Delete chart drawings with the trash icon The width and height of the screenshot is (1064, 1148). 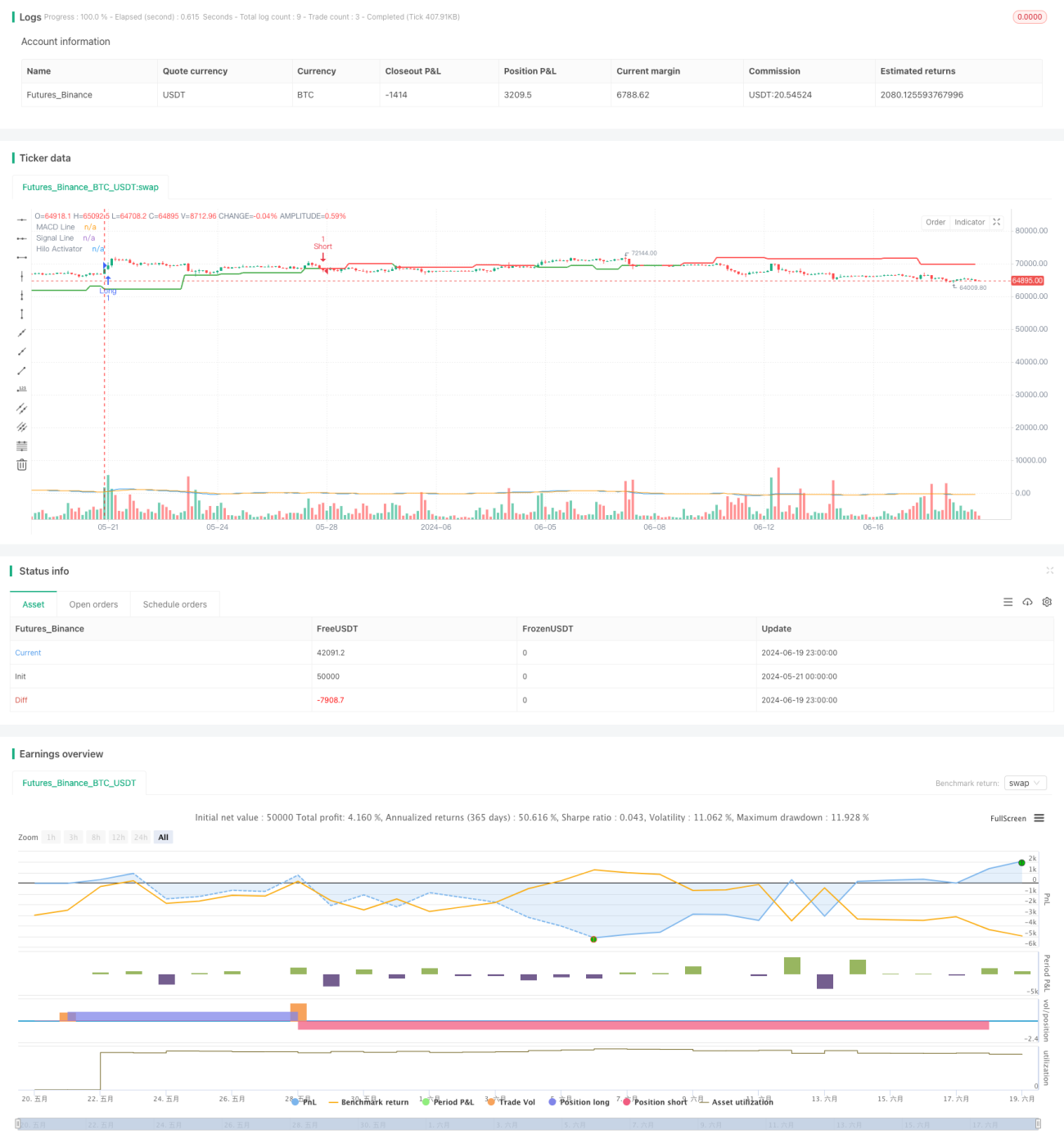point(22,465)
